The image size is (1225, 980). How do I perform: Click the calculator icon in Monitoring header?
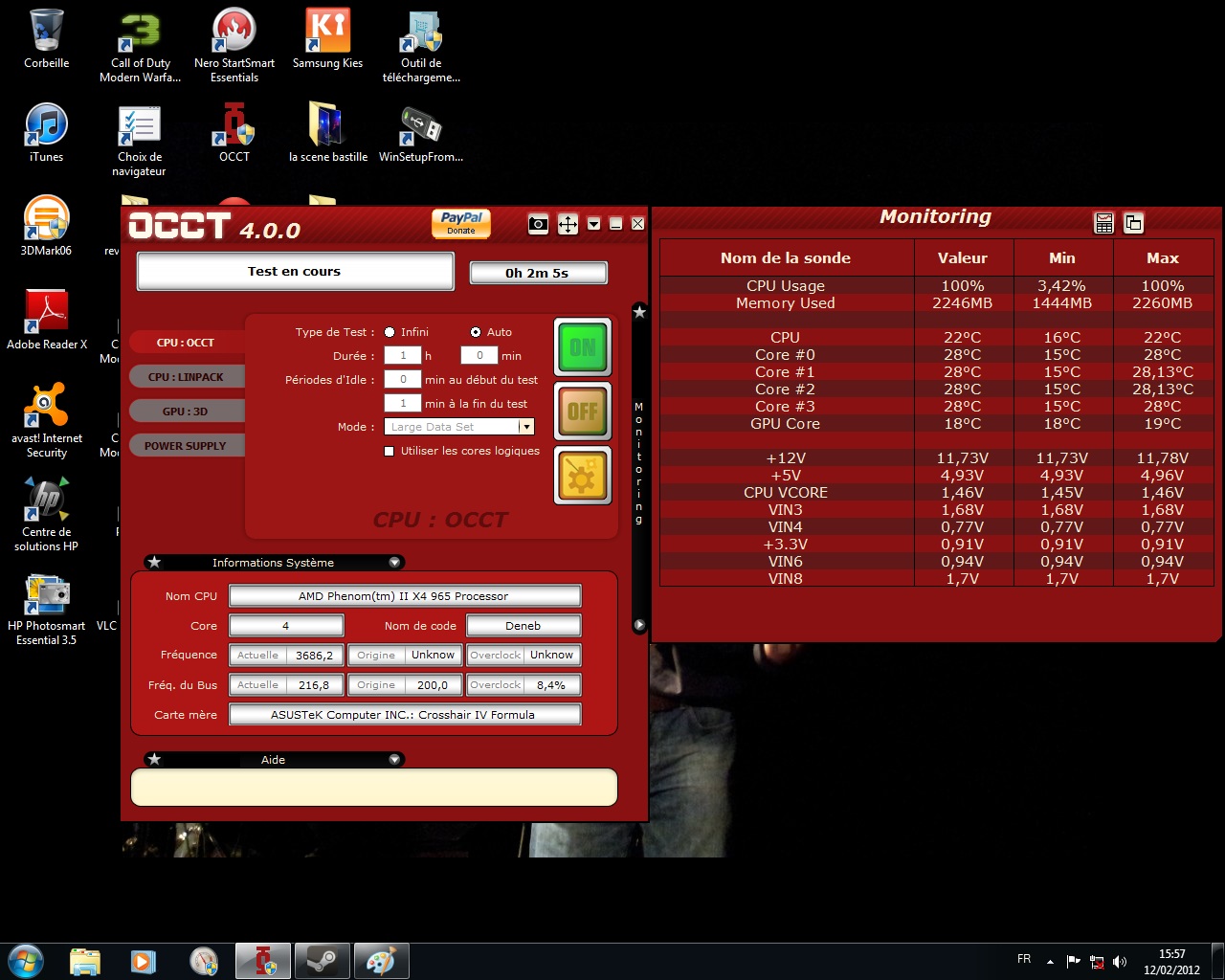click(1103, 223)
